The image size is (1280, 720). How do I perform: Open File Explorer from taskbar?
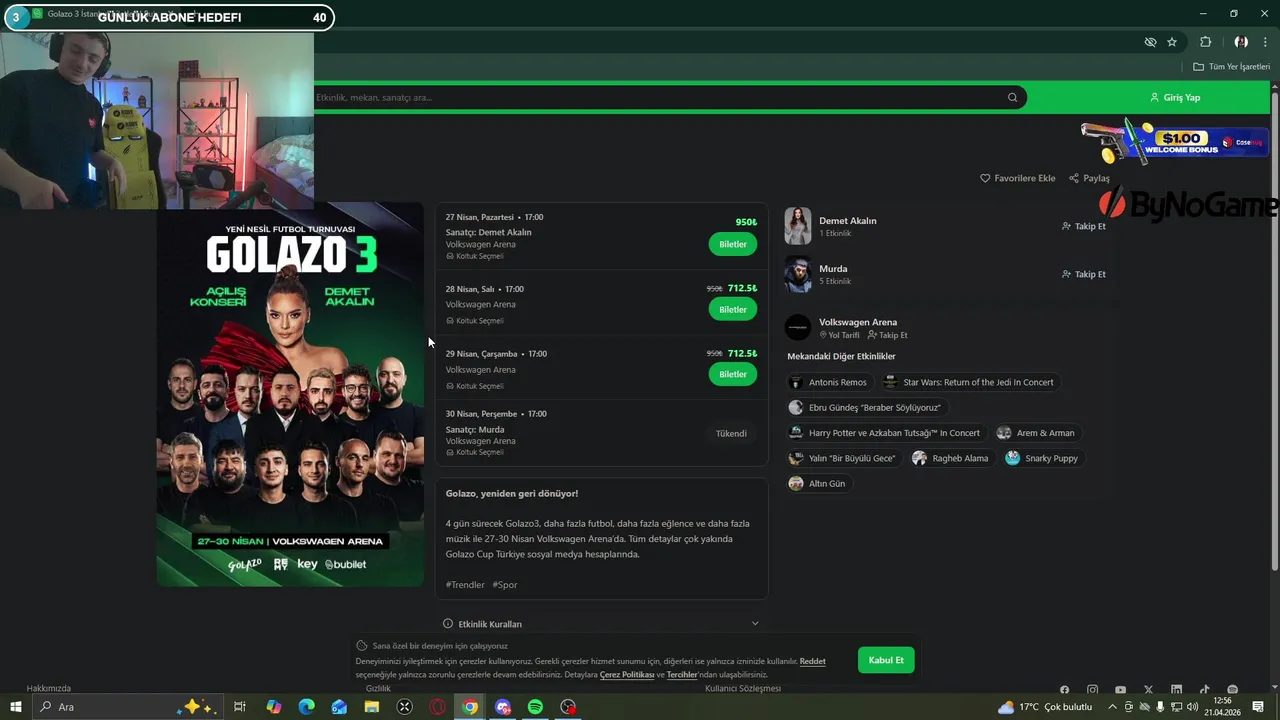(372, 707)
